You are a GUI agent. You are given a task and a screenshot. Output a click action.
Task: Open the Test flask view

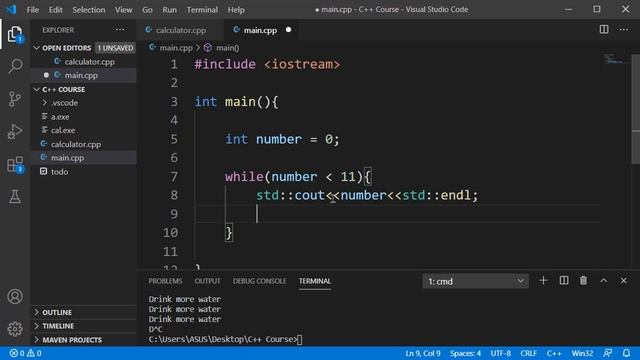point(15,197)
